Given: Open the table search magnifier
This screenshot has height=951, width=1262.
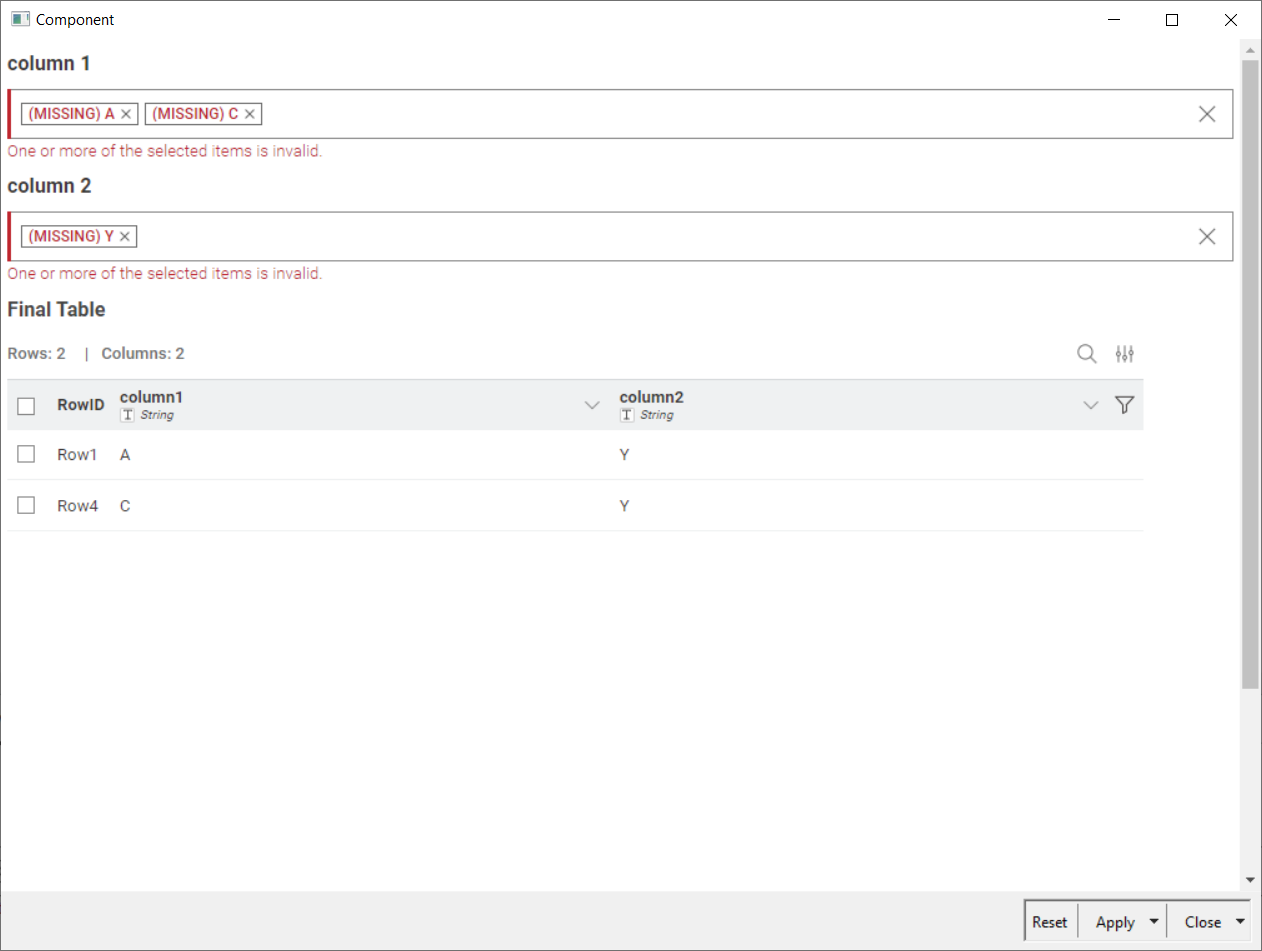Looking at the screenshot, I should (1086, 354).
